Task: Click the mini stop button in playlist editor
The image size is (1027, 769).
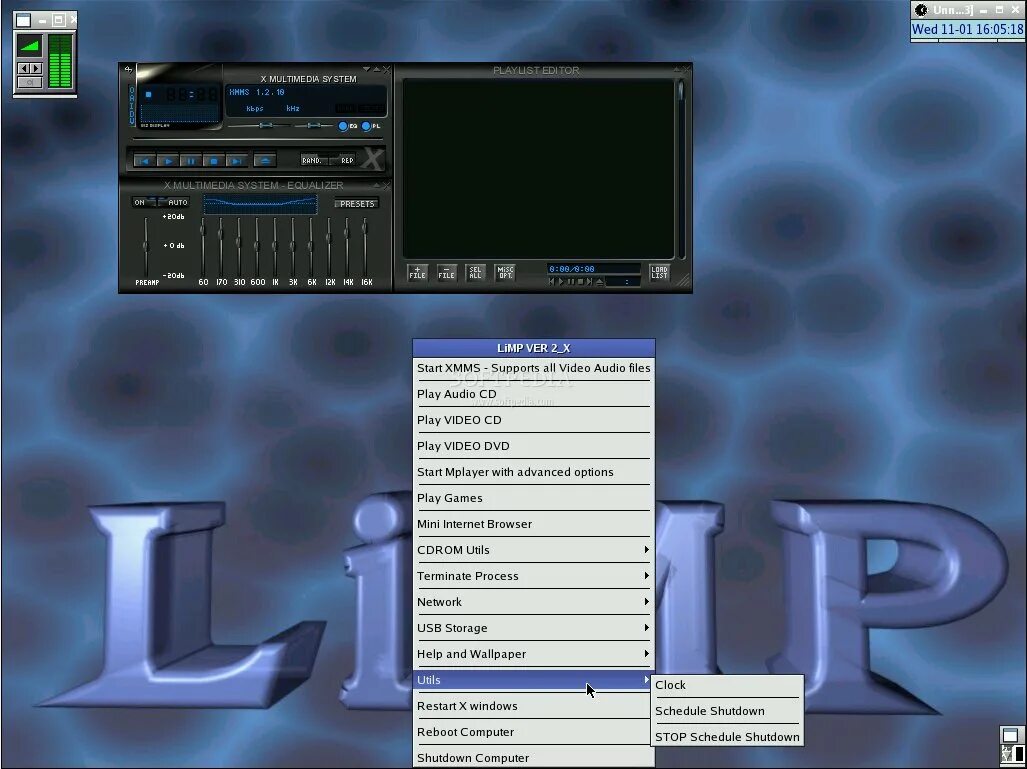Action: tap(580, 282)
